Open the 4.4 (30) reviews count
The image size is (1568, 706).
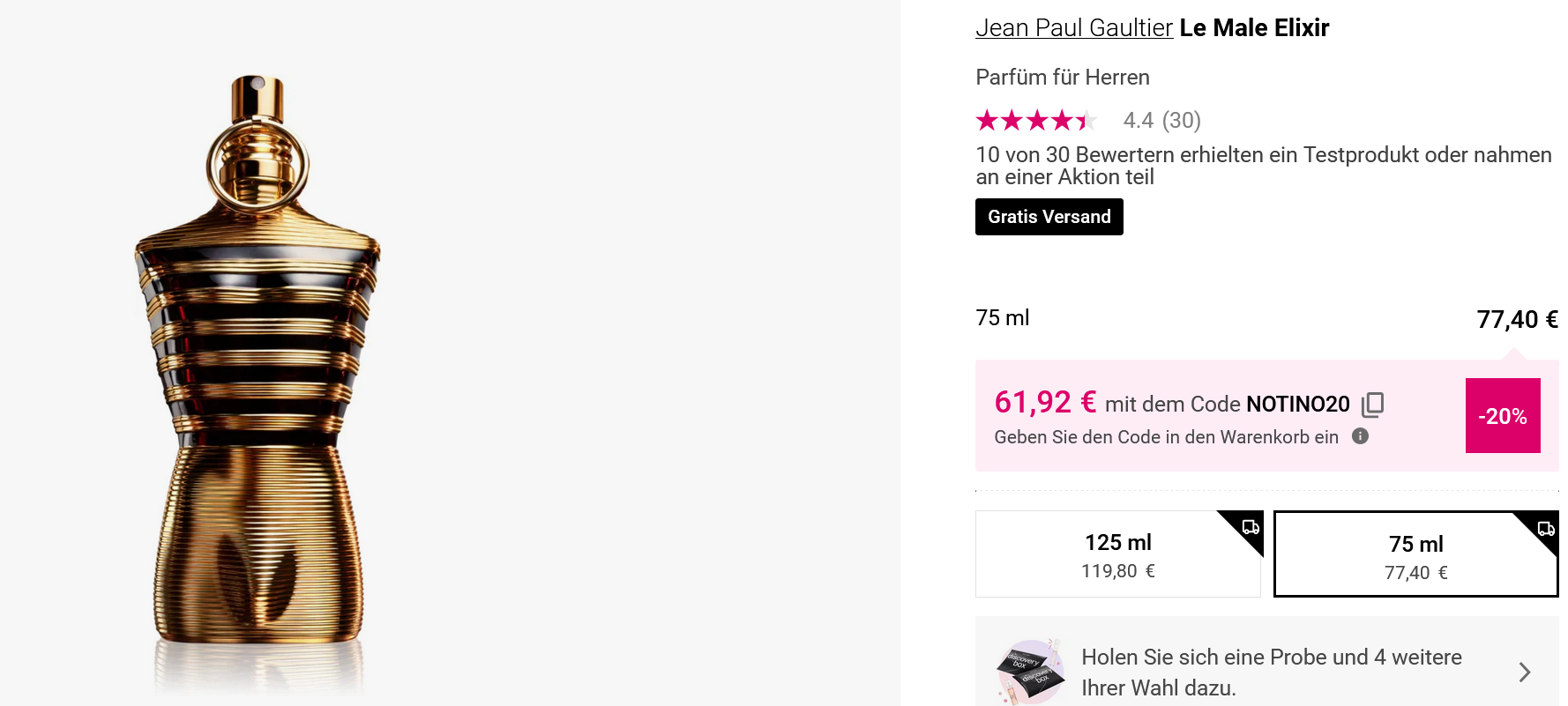1161,120
